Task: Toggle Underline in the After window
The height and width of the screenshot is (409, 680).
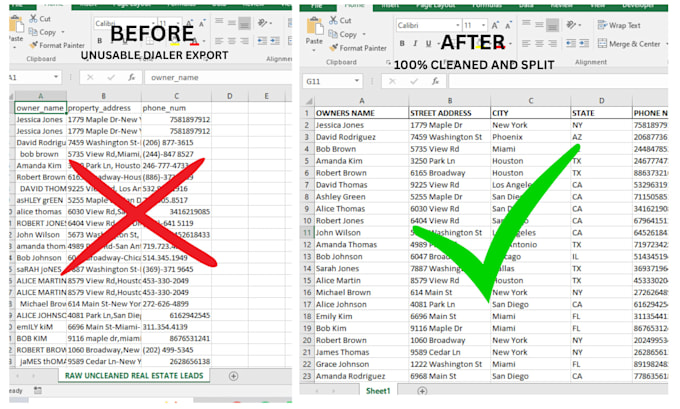Action: (x=428, y=43)
